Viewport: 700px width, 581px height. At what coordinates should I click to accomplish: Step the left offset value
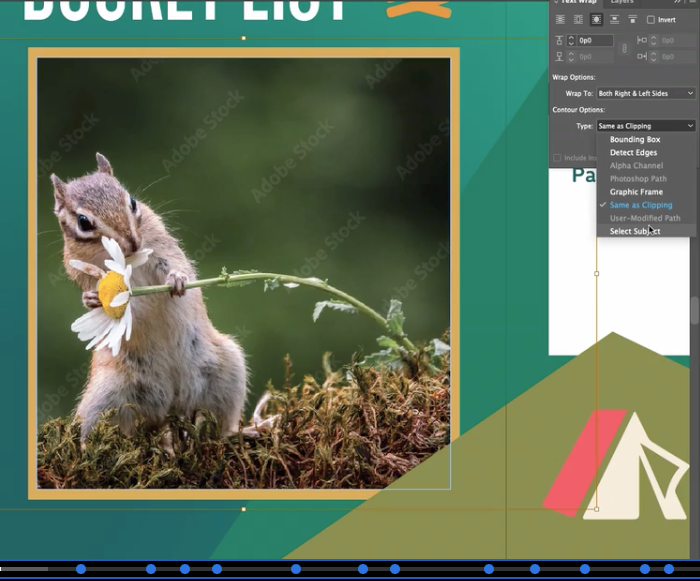pos(654,41)
